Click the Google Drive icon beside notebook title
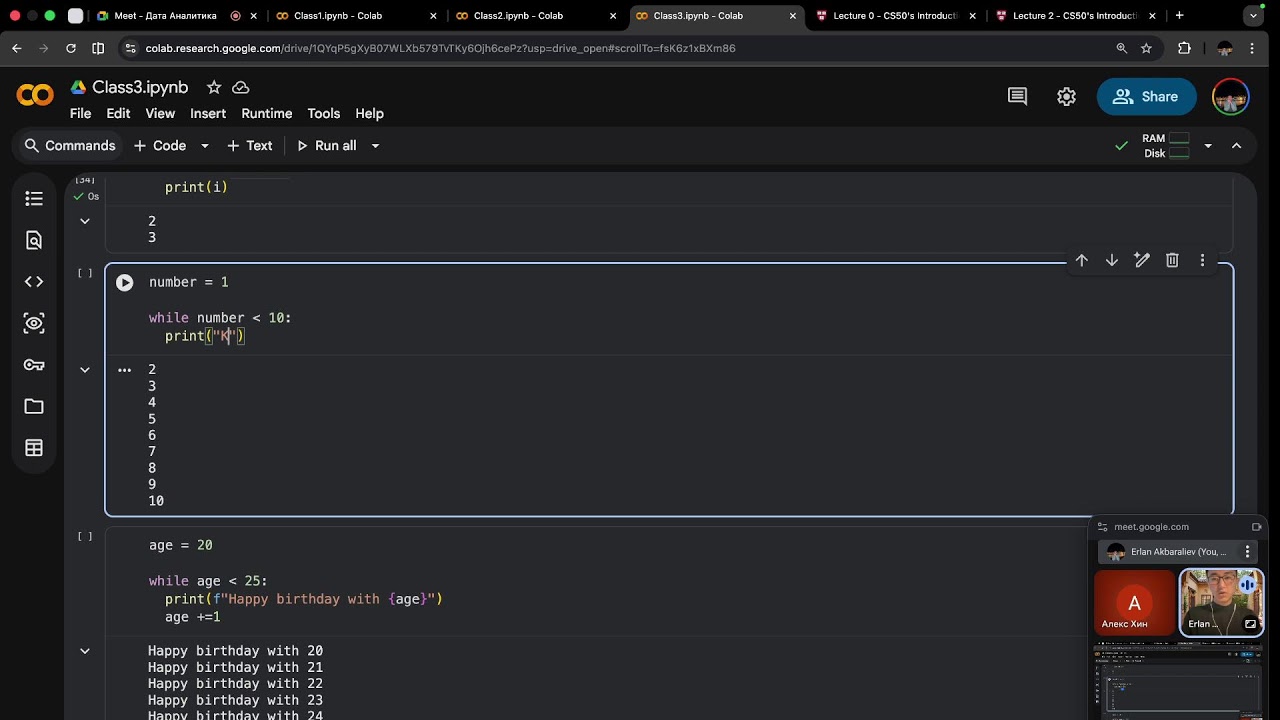This screenshot has height=720, width=1280. coord(78,87)
